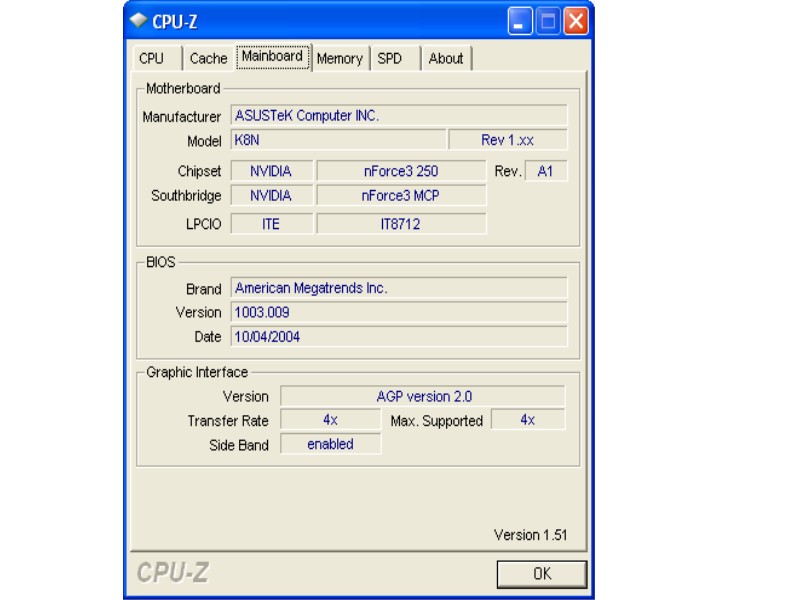The height and width of the screenshot is (600, 800).
Task: Click the Manufacturer label
Action: (182, 117)
